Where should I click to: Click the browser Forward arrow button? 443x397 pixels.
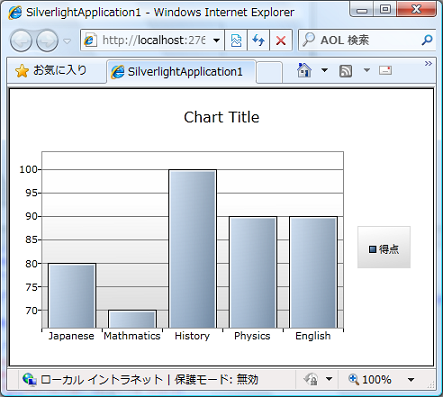click(47, 41)
